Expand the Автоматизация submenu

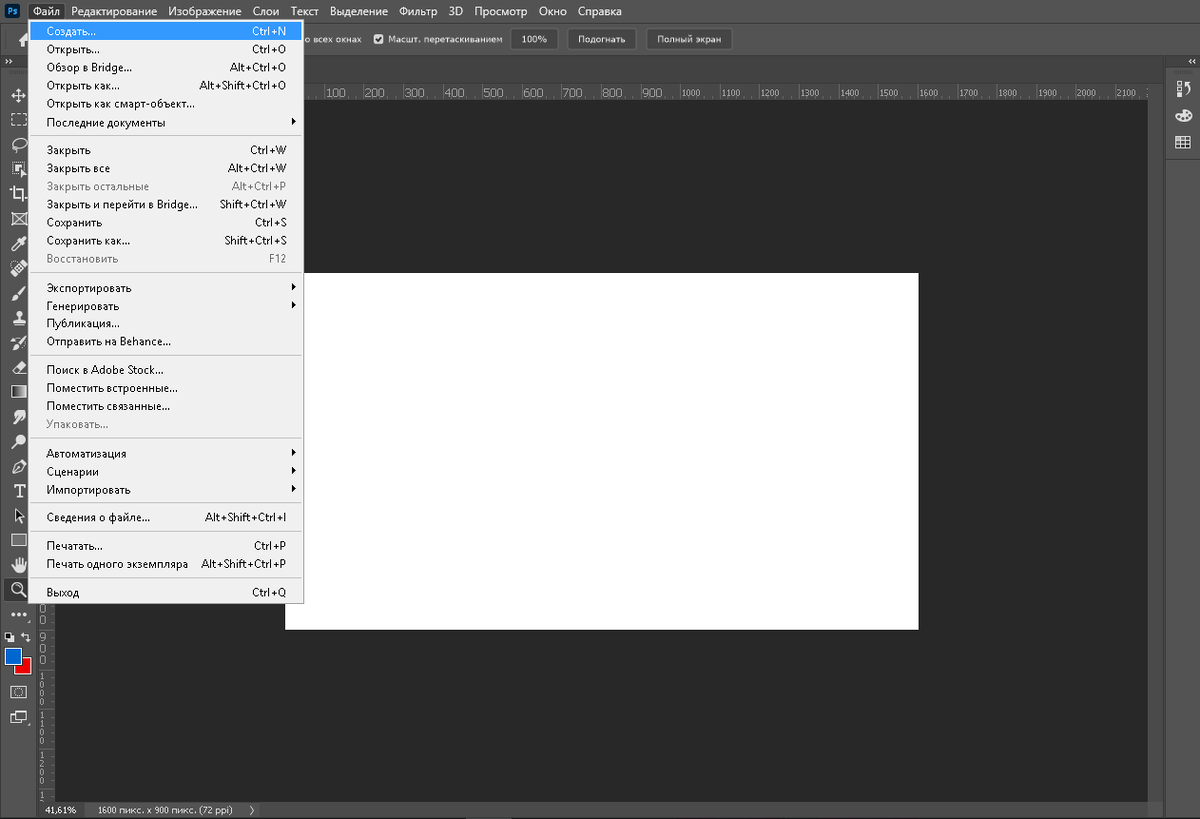pos(165,453)
